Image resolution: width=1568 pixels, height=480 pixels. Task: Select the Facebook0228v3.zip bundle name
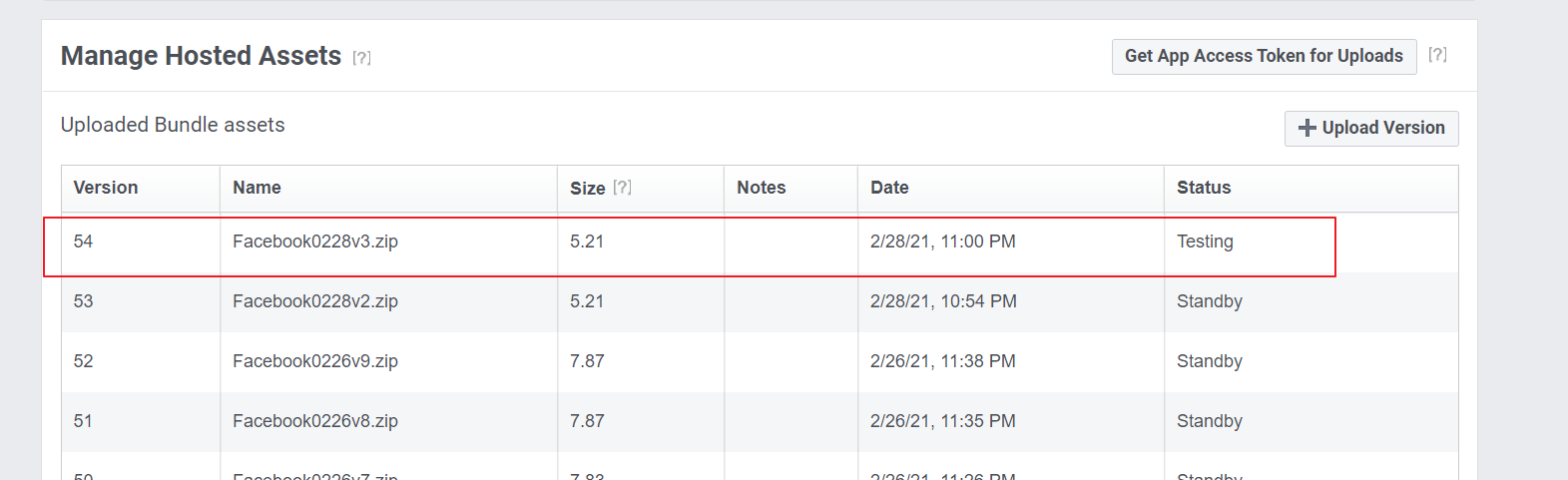point(315,241)
